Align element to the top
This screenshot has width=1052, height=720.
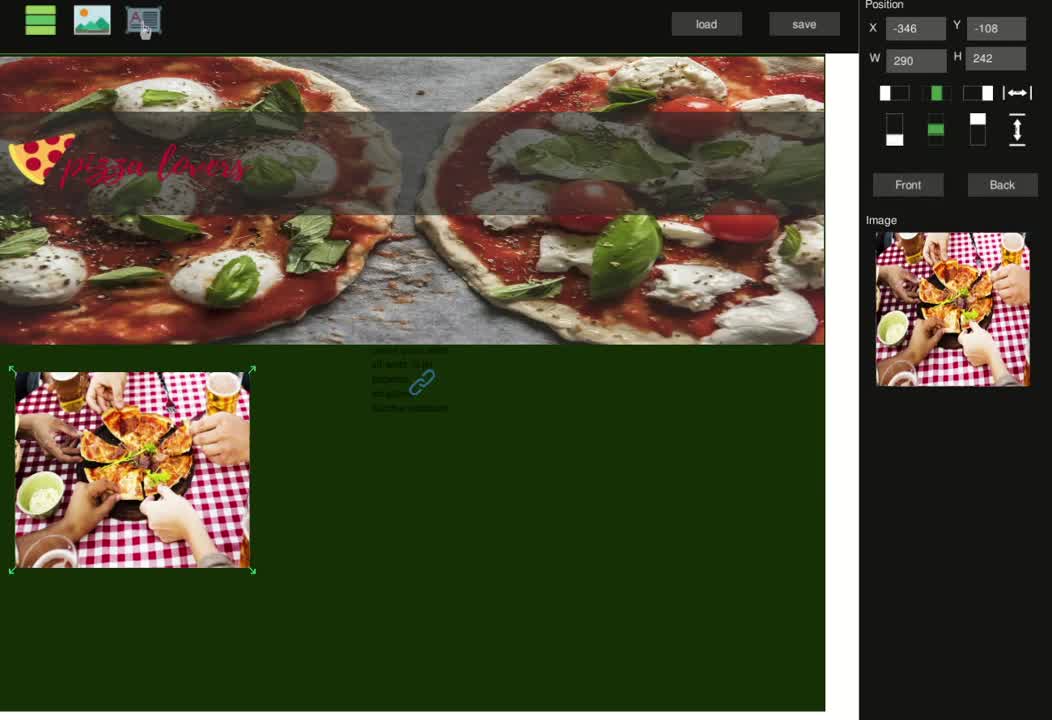click(x=978, y=130)
